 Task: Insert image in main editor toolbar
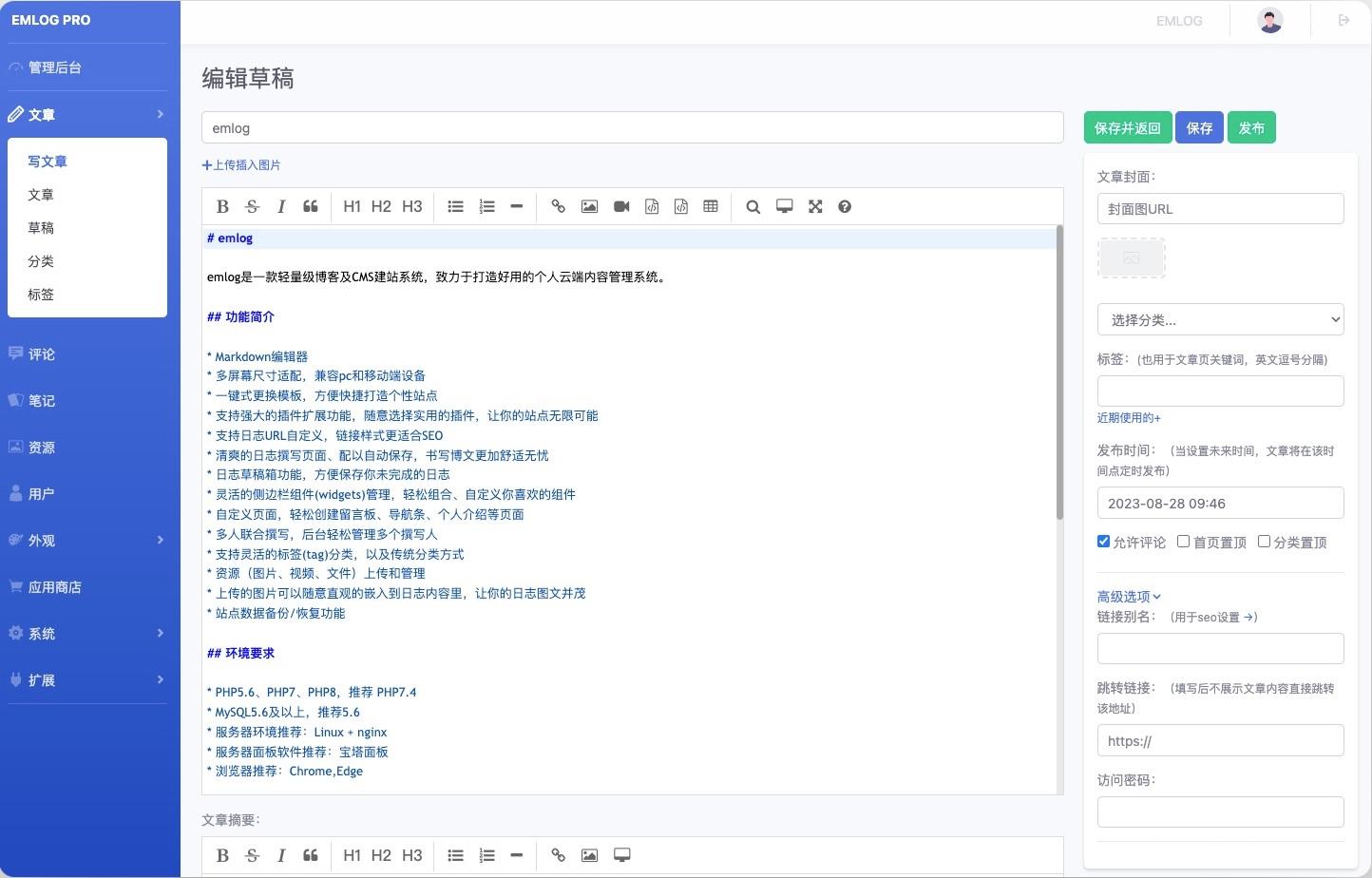589,206
